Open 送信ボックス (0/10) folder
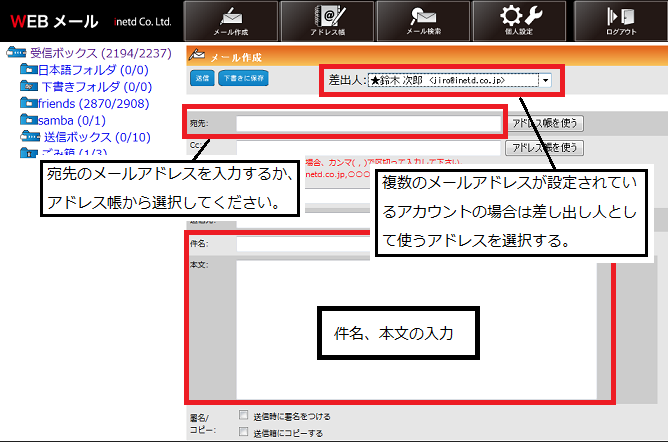 click(x=97, y=137)
